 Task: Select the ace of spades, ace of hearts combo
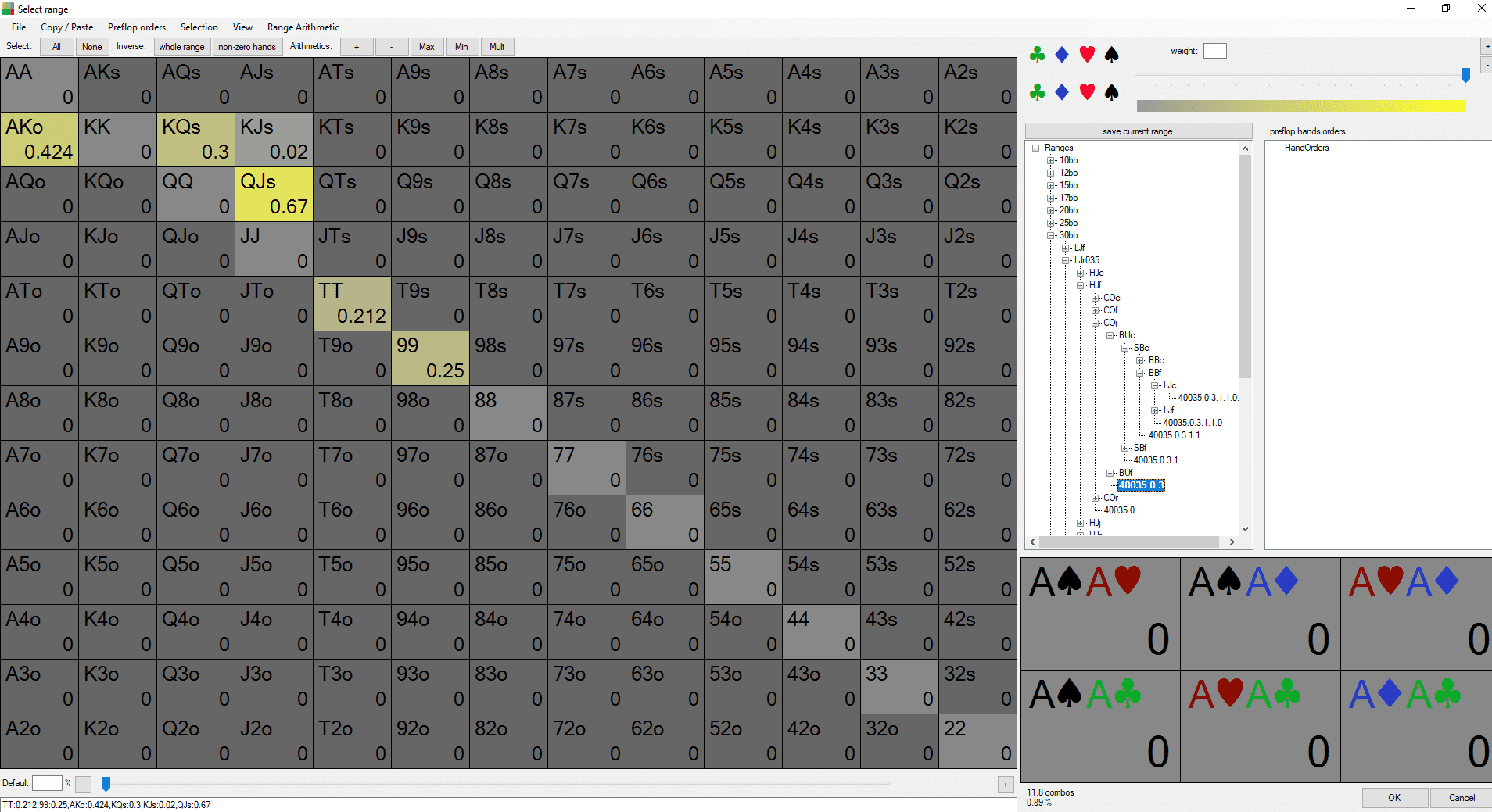1100,613
